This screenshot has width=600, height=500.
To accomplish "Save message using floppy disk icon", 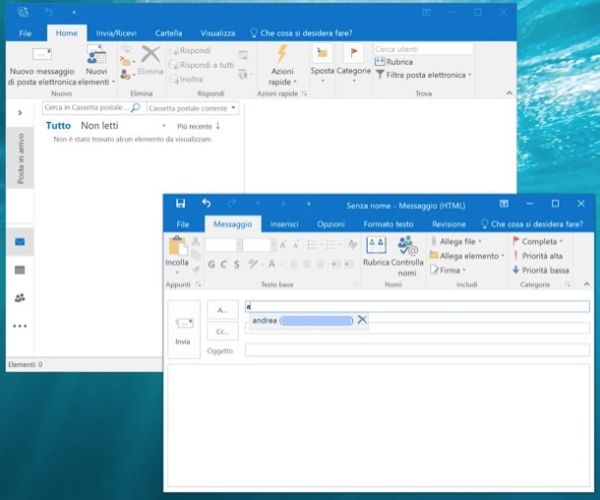I will coord(181,203).
